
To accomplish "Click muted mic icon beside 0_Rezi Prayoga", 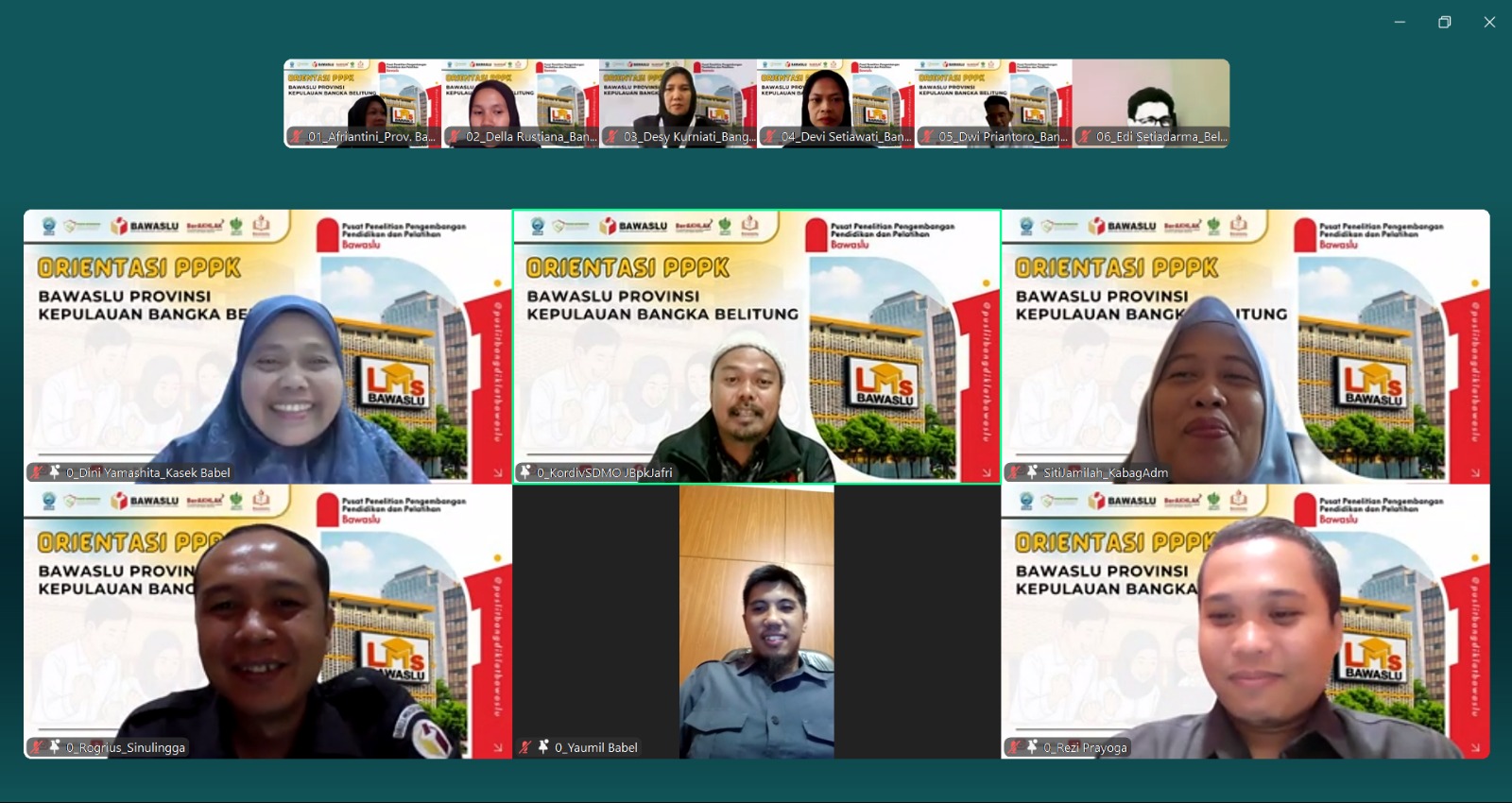I will point(1014,747).
